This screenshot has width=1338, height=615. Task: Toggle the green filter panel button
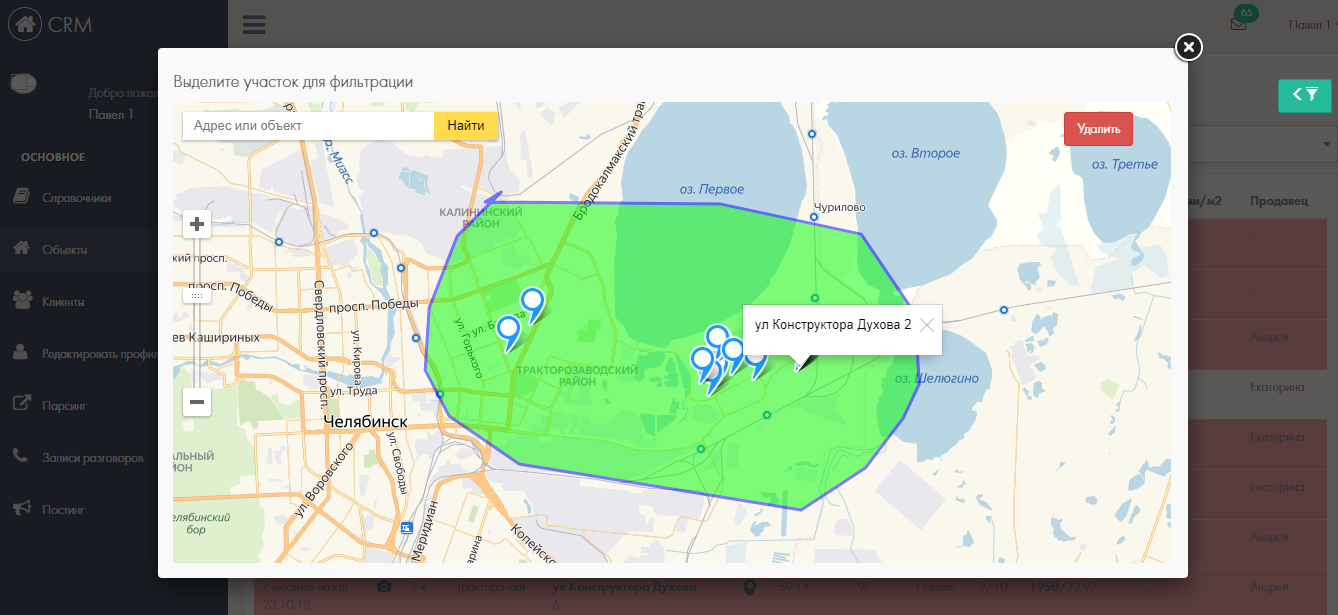(x=1304, y=95)
